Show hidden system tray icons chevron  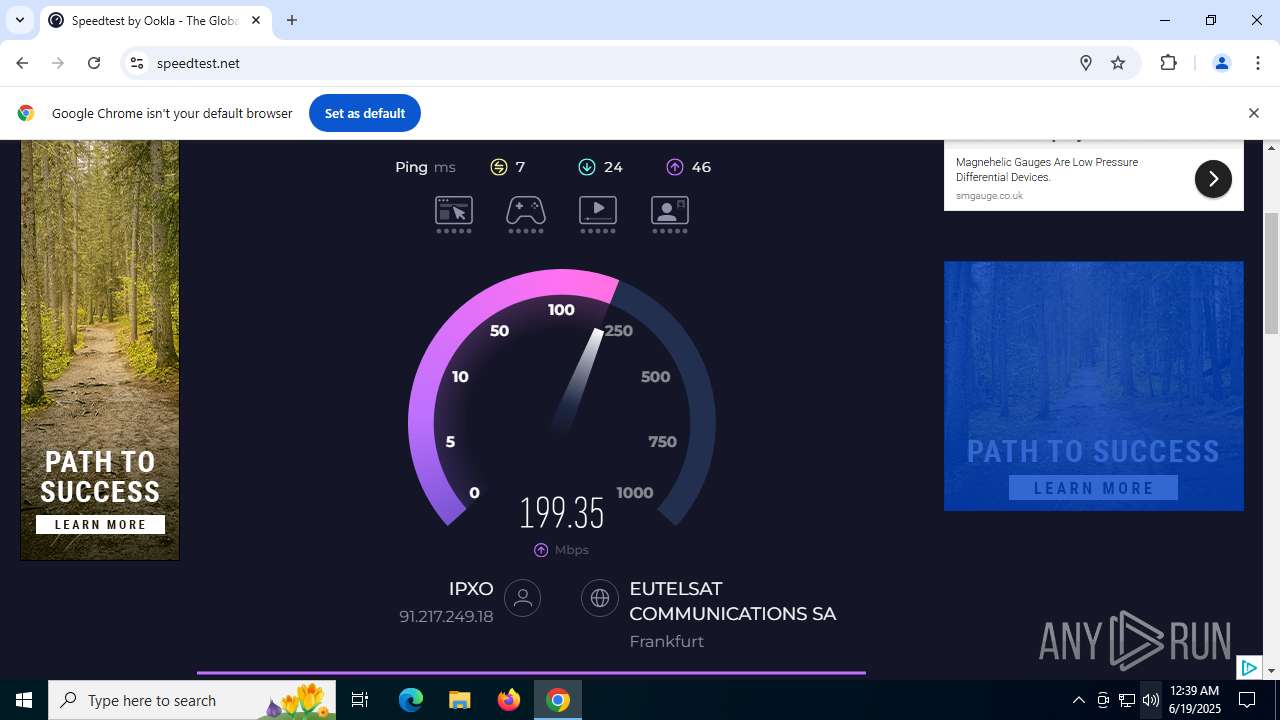(1078, 700)
